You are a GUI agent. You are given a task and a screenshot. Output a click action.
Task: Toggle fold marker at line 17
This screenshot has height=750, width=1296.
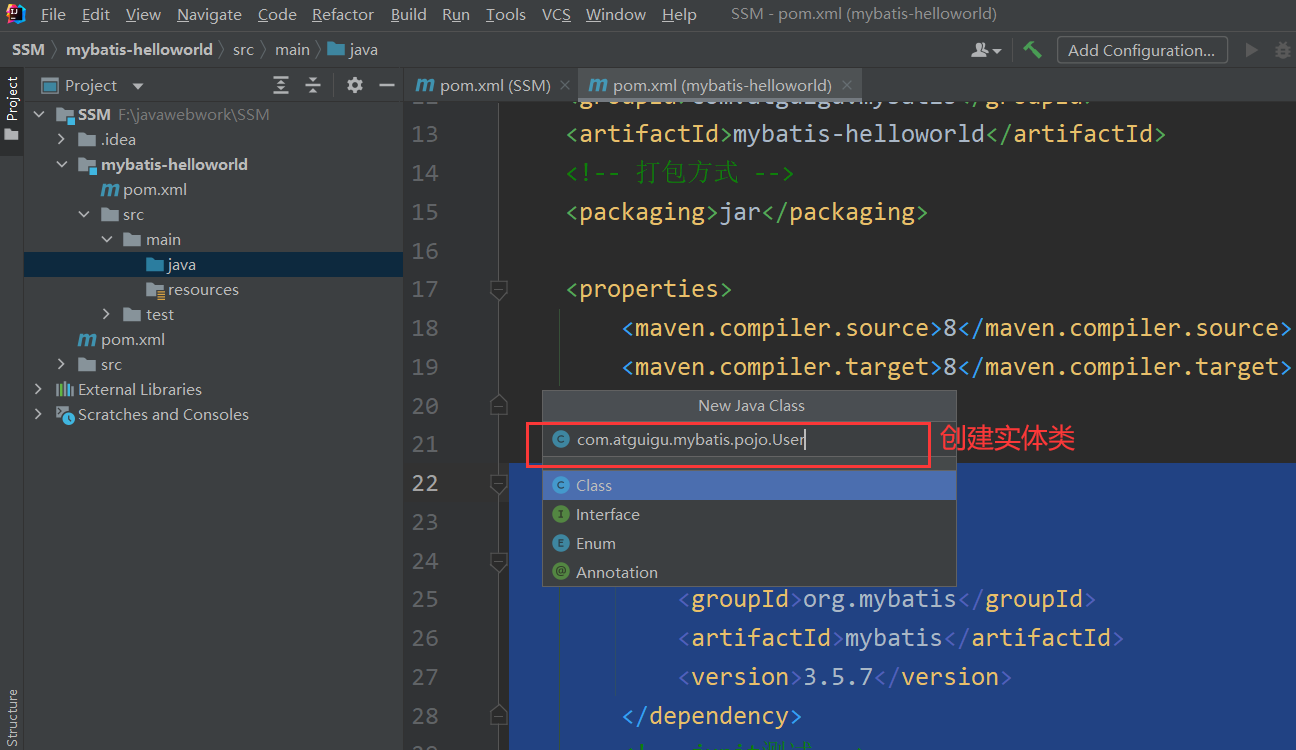pos(498,289)
